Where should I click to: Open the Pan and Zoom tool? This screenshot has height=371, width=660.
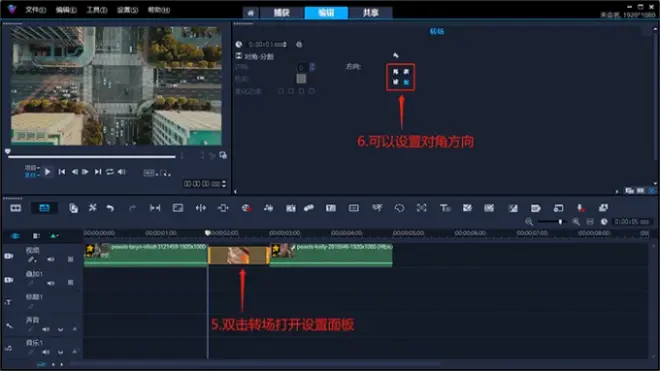[422, 208]
